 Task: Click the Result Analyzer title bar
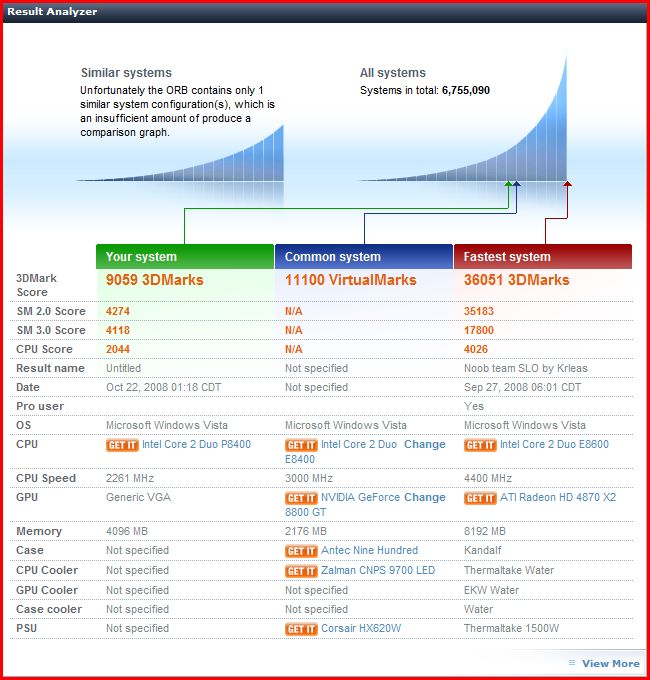pyautogui.click(x=325, y=12)
